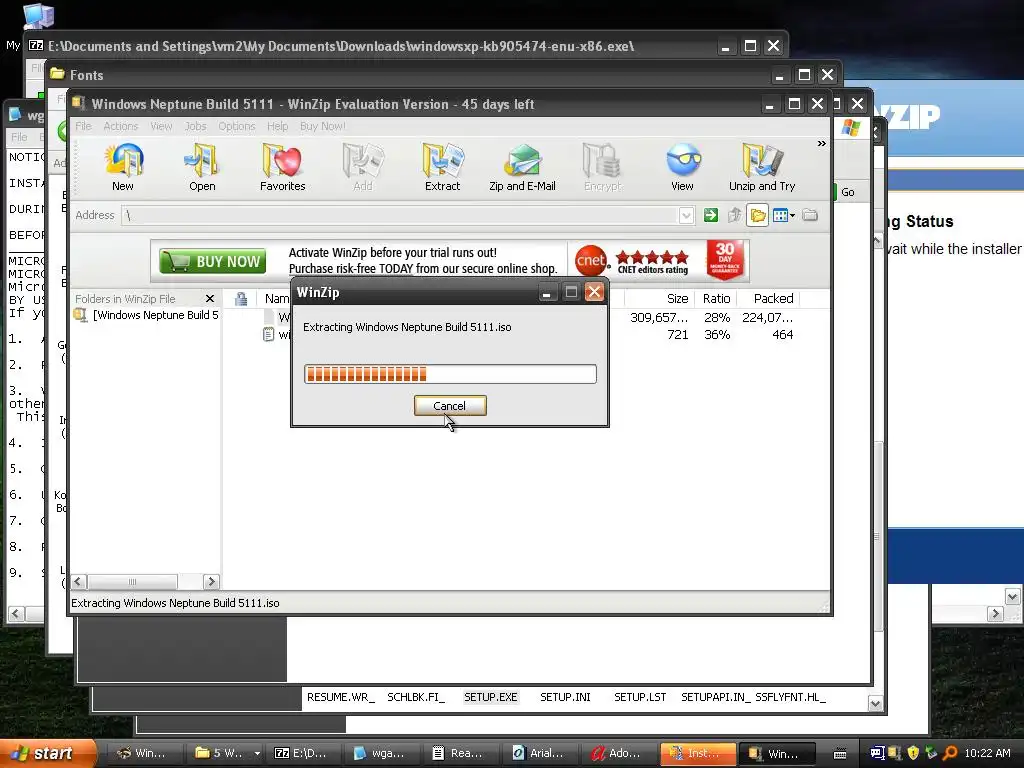The width and height of the screenshot is (1024, 768).
Task: Click the Extract toolbar icon
Action: pyautogui.click(x=442, y=168)
